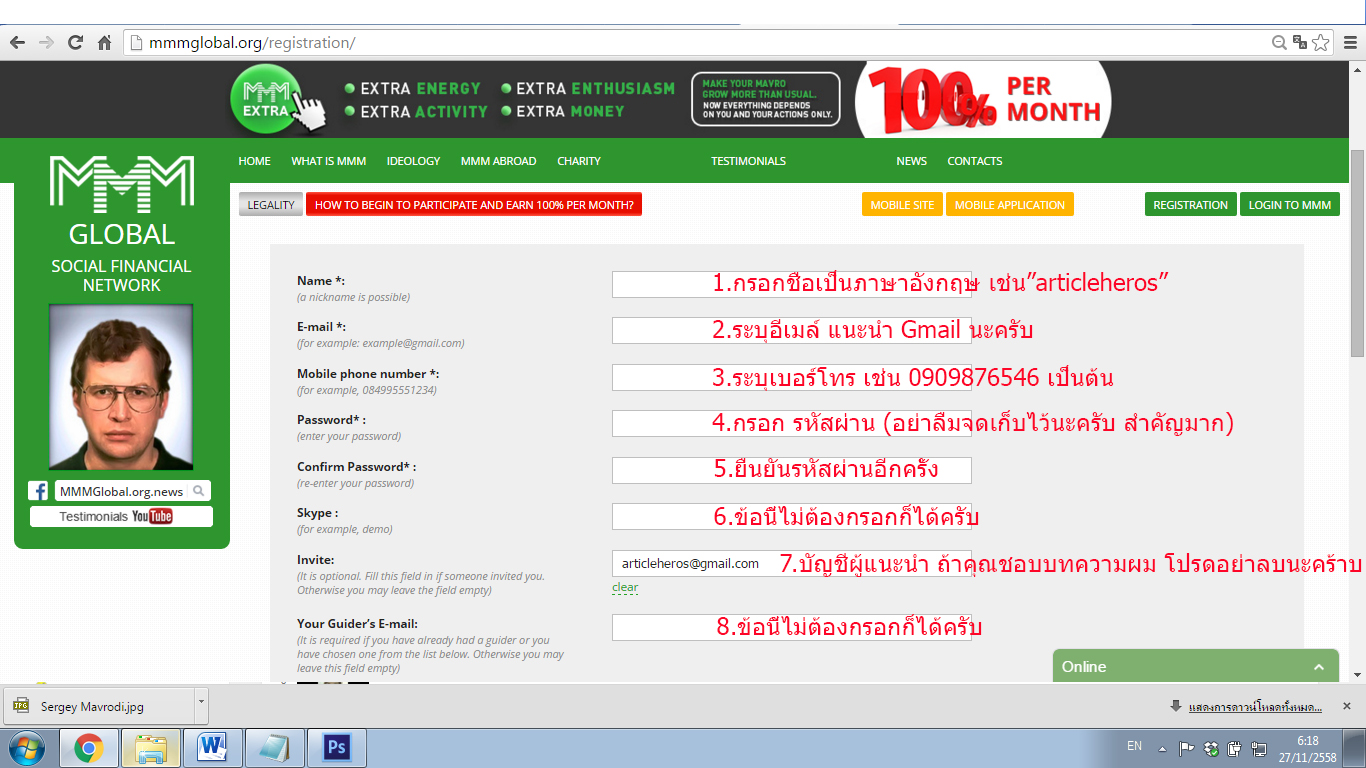Bookmark the page with the star icon

pyautogui.click(x=1320, y=43)
